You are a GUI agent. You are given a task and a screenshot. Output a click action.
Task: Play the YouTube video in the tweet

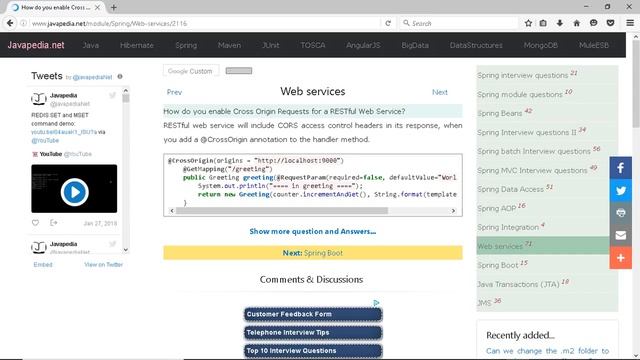(74, 192)
